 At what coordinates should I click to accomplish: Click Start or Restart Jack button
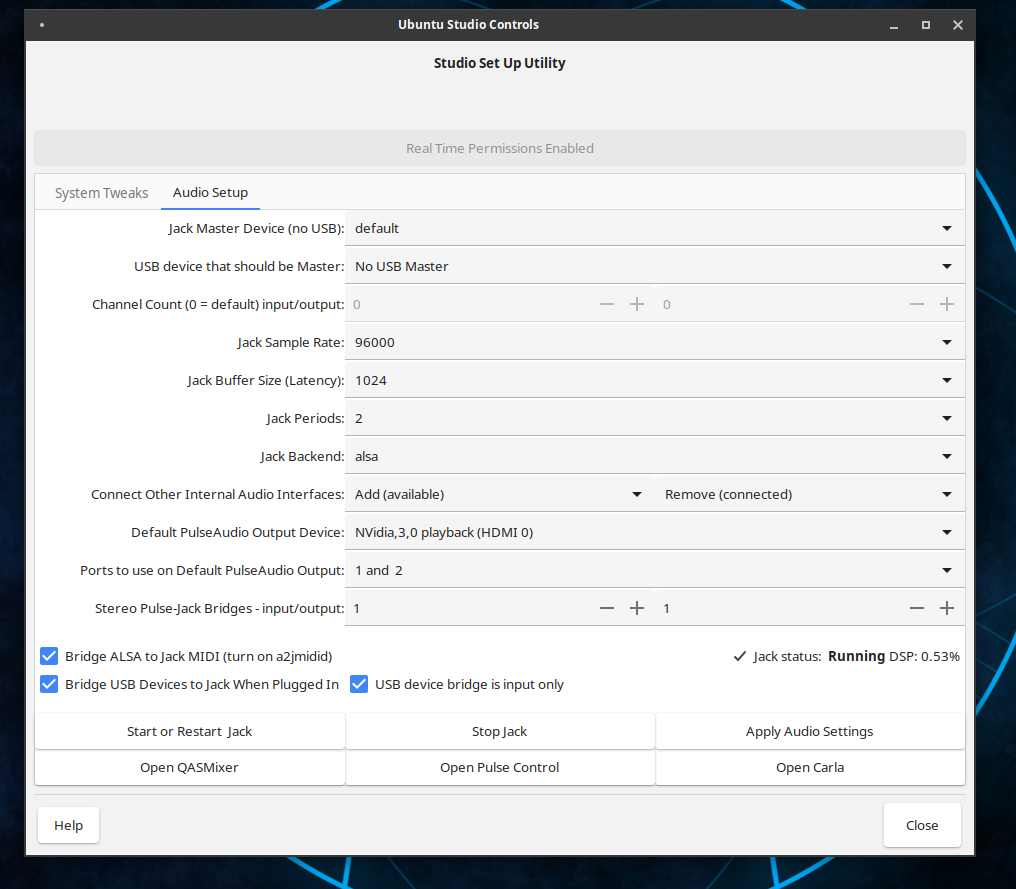(x=189, y=731)
